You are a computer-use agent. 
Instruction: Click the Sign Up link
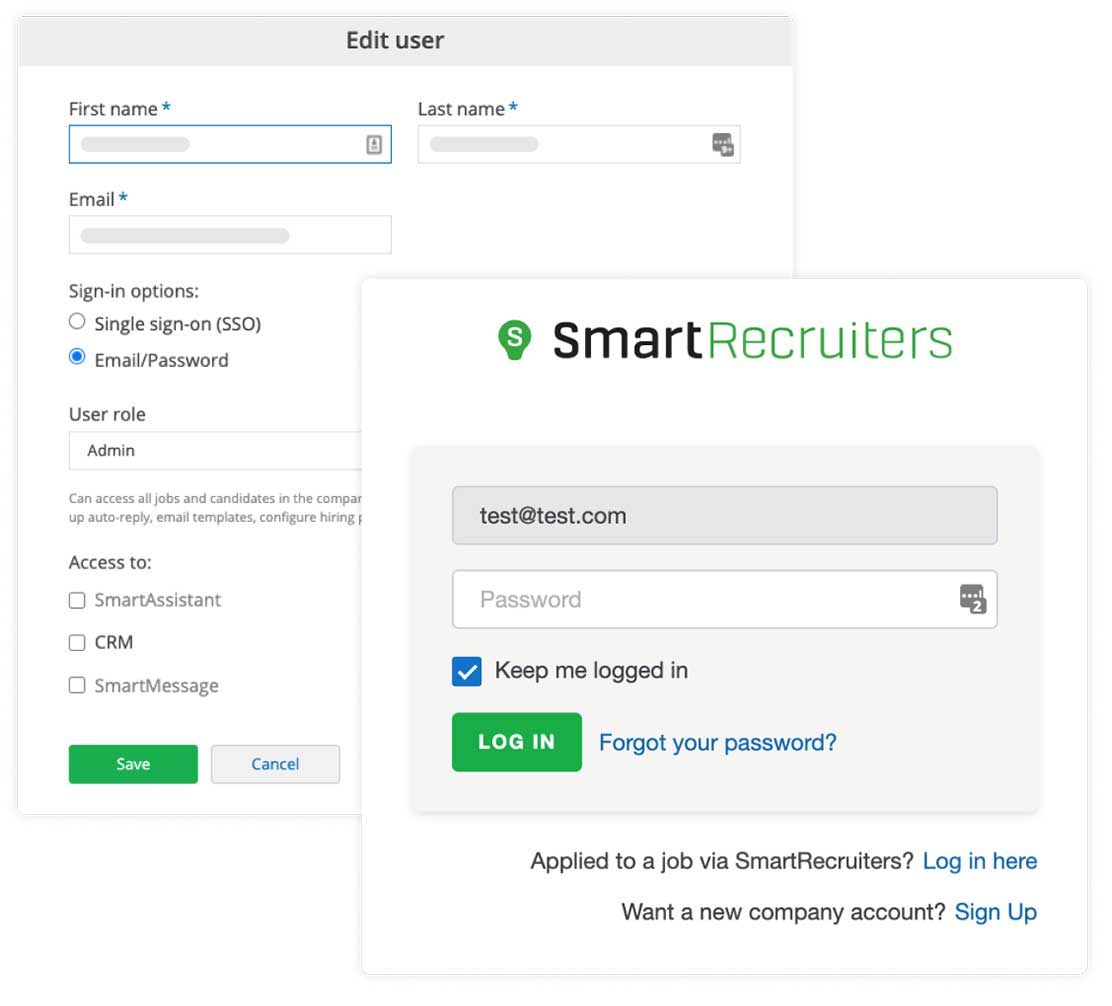[x=995, y=912]
